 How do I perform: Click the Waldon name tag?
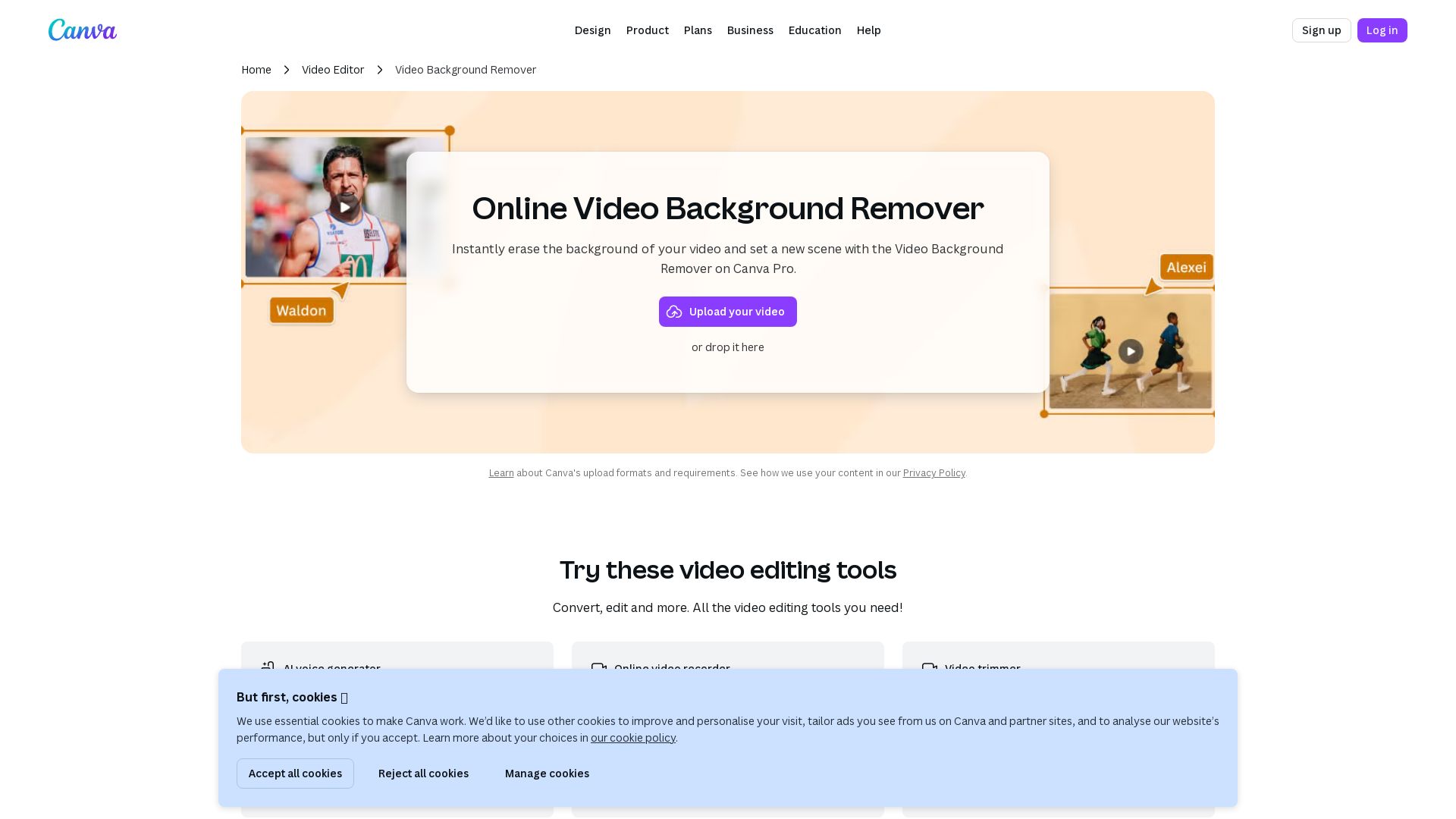pyautogui.click(x=302, y=310)
